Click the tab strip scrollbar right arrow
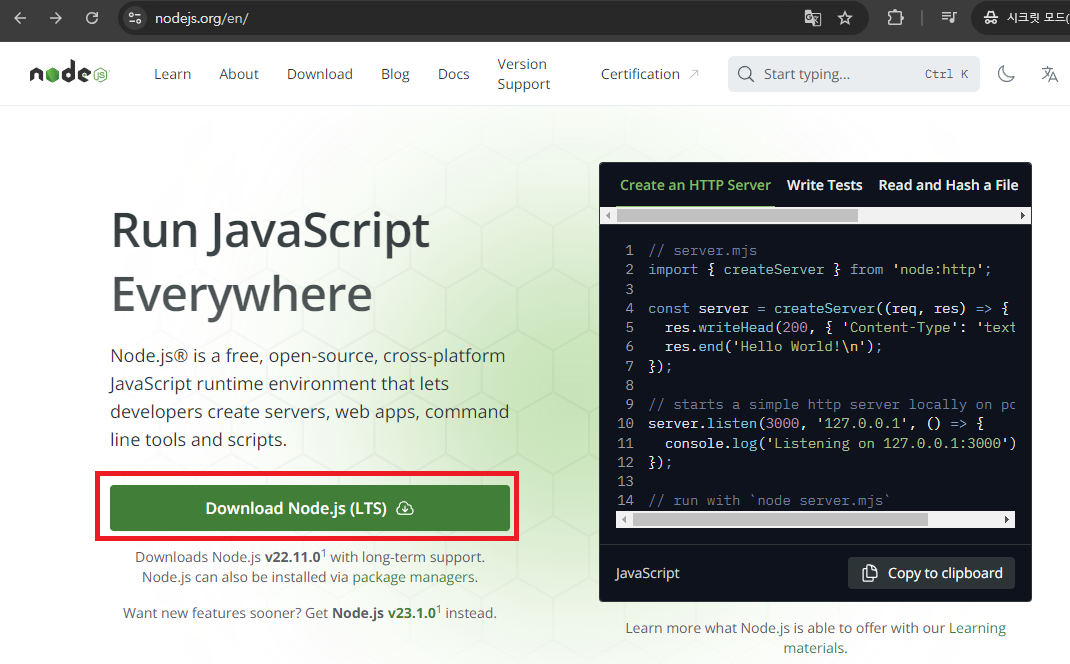 tap(1022, 216)
